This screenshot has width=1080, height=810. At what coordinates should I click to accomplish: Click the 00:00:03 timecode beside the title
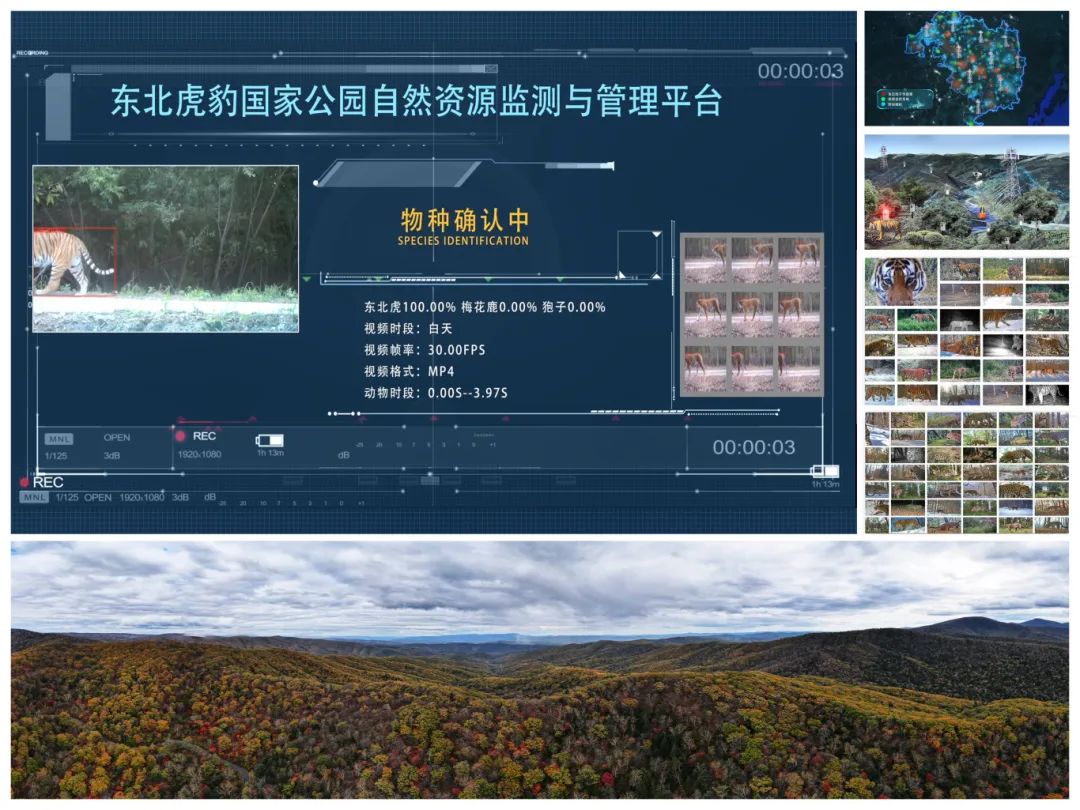click(800, 71)
